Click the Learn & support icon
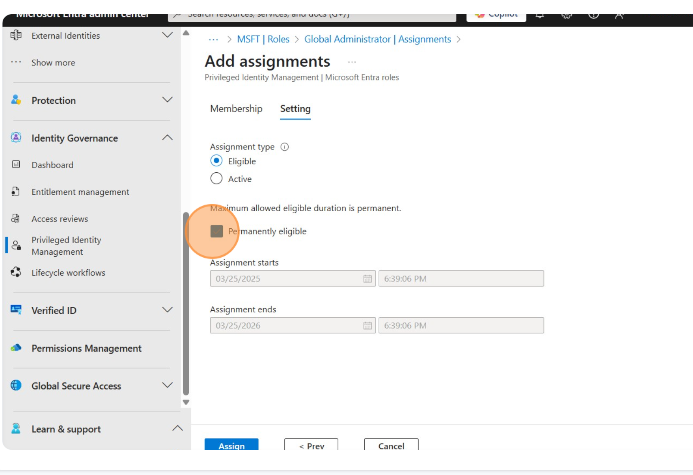The height and width of the screenshot is (475, 693). tap(16, 429)
